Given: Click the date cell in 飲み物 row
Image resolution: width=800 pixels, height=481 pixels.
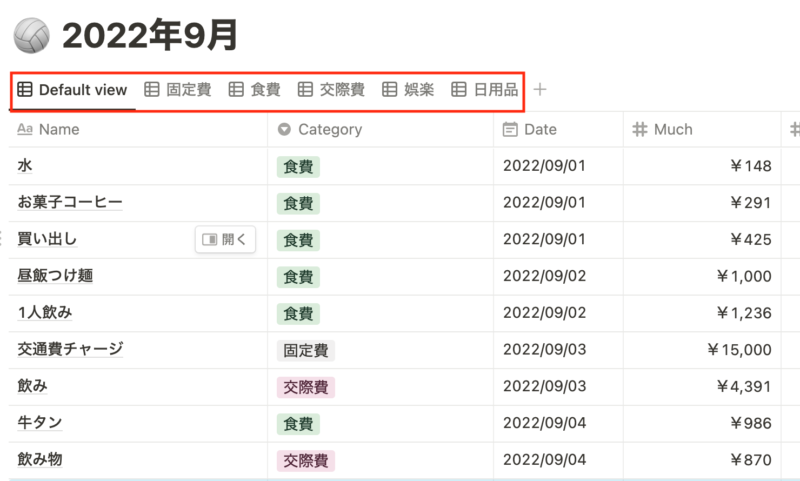Looking at the screenshot, I should [558, 460].
